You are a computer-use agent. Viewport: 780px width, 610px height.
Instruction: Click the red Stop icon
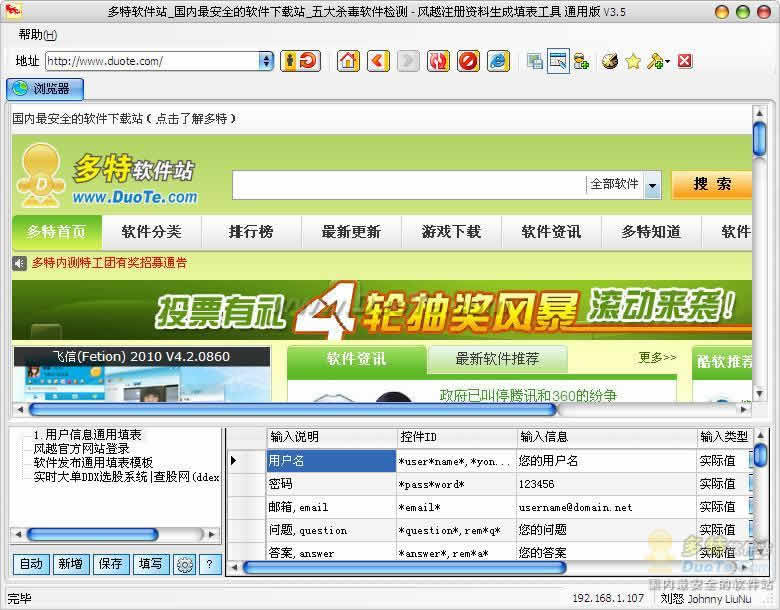pos(469,61)
